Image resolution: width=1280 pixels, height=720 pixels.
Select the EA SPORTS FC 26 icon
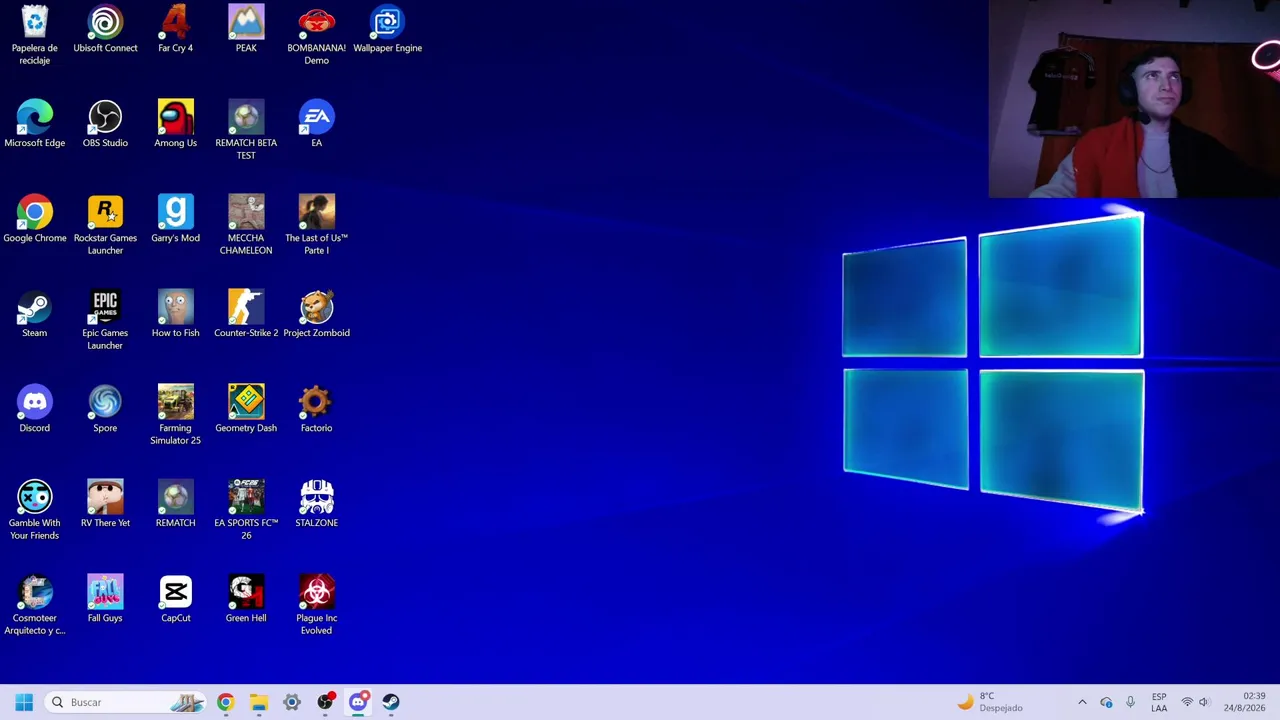tap(246, 510)
